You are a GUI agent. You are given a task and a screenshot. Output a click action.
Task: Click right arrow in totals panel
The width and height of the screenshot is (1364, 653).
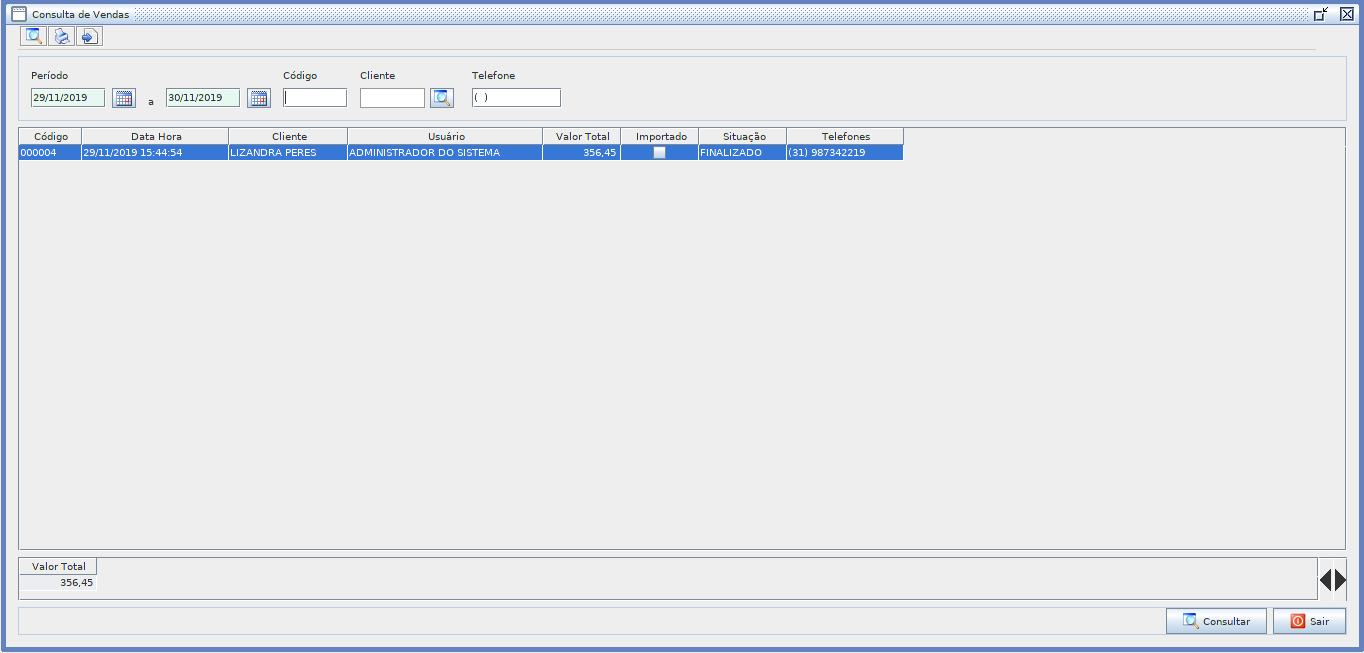pos(1340,579)
